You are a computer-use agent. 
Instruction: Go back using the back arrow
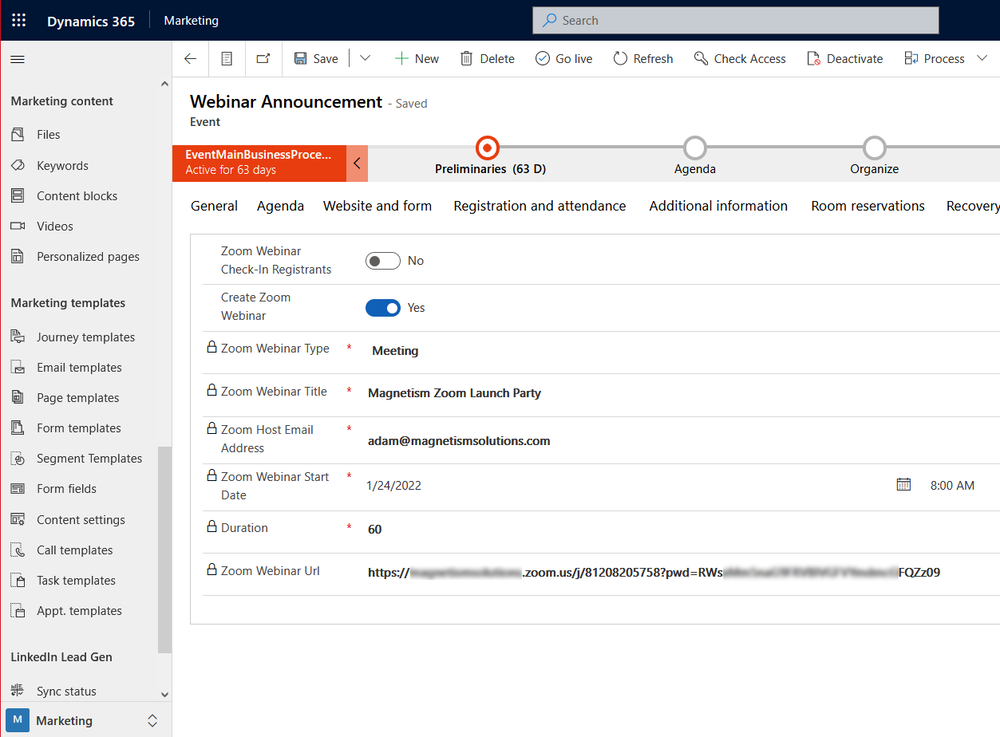pos(190,59)
